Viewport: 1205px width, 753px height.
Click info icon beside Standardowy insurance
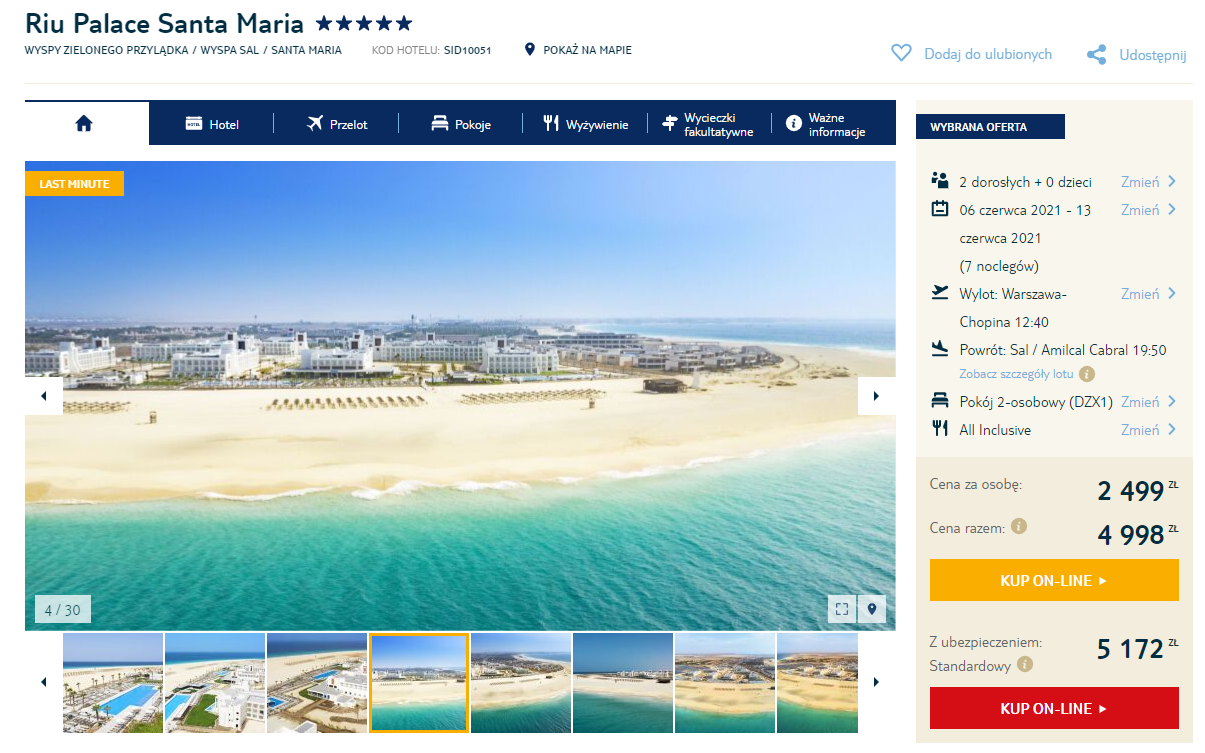pyautogui.click(x=1025, y=665)
